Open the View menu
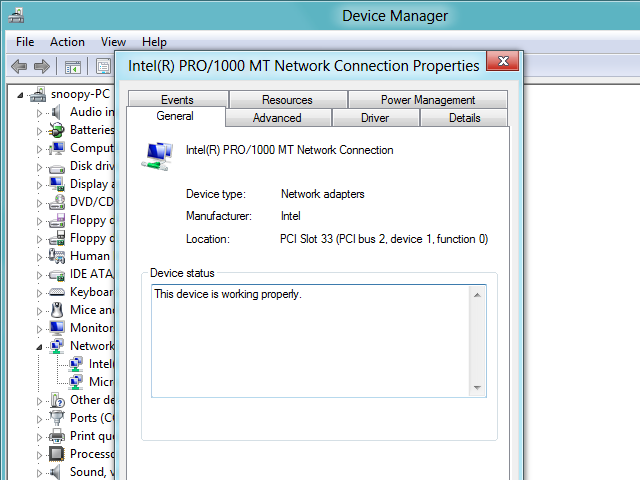The image size is (640, 480). pyautogui.click(x=113, y=42)
